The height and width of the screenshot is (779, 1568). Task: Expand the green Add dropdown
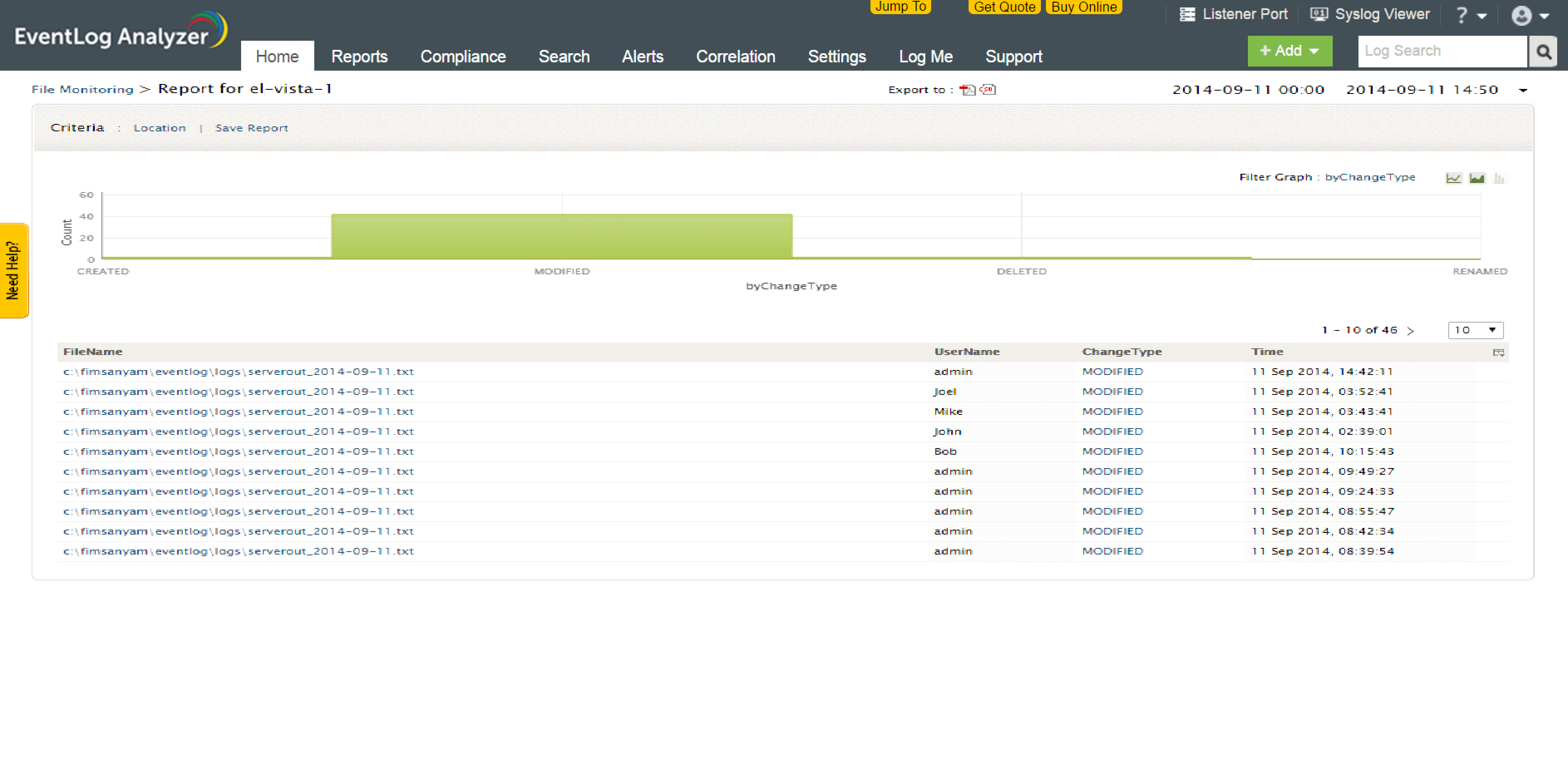(x=1289, y=51)
